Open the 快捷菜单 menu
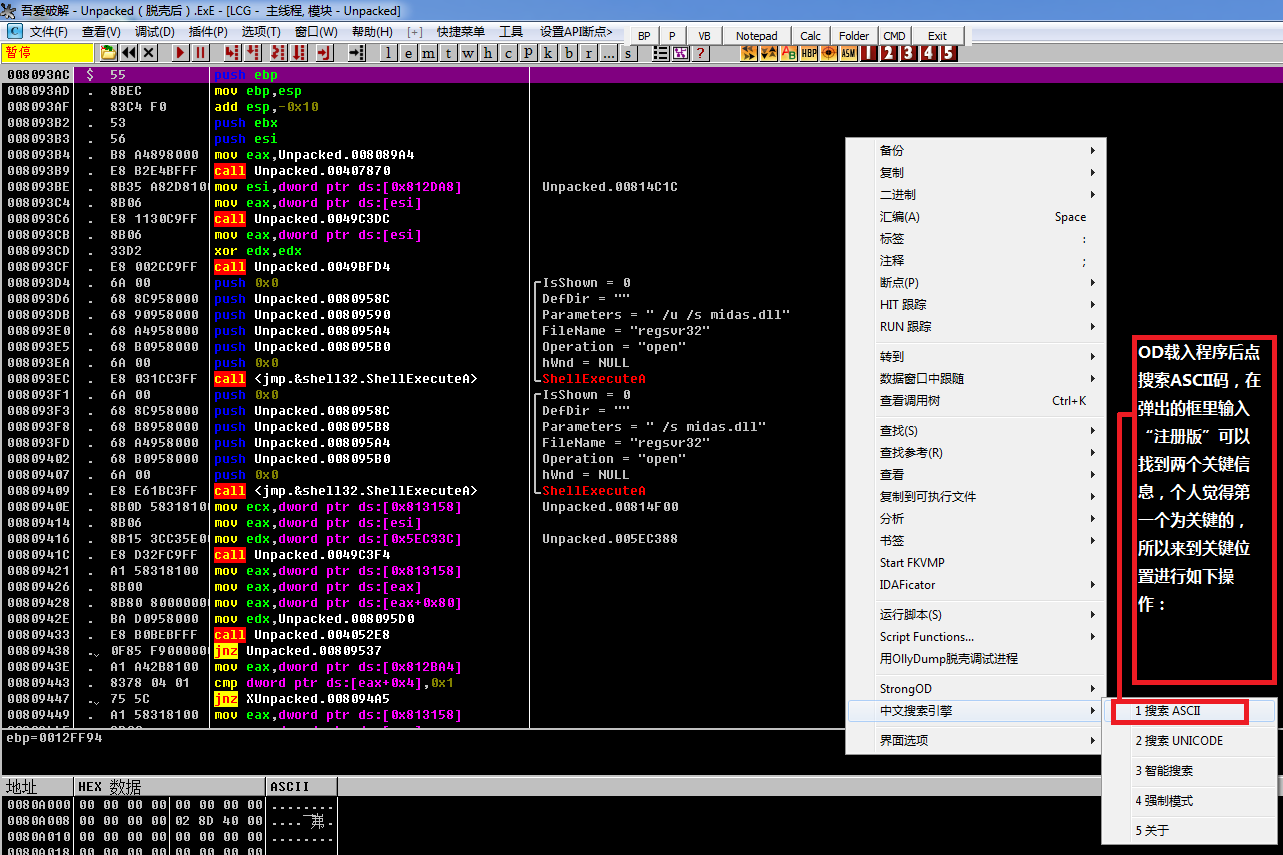The image size is (1283, 855). point(461,32)
